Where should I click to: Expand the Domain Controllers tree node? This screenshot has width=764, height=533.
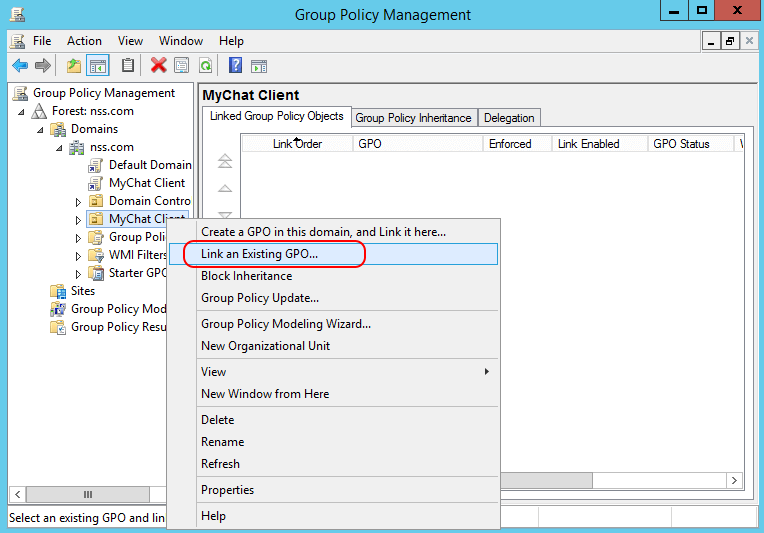click(x=79, y=201)
